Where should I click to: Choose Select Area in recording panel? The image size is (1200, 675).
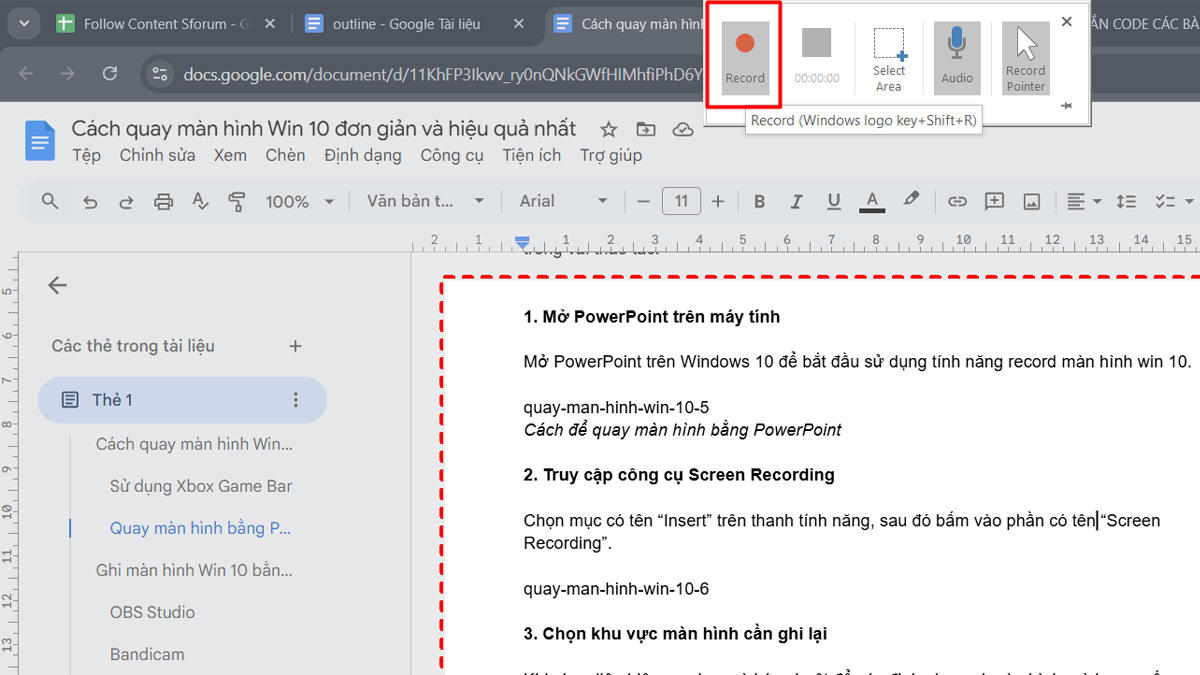888,58
